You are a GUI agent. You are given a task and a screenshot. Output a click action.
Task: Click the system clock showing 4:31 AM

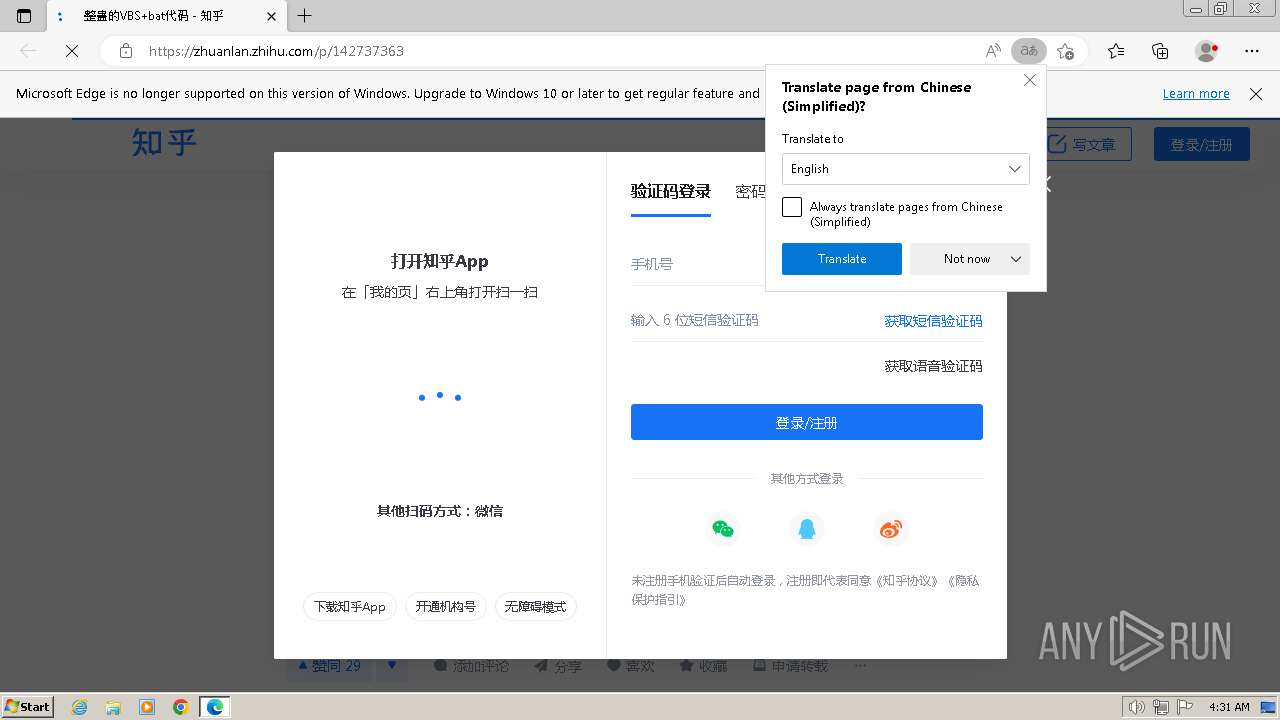[1229, 707]
